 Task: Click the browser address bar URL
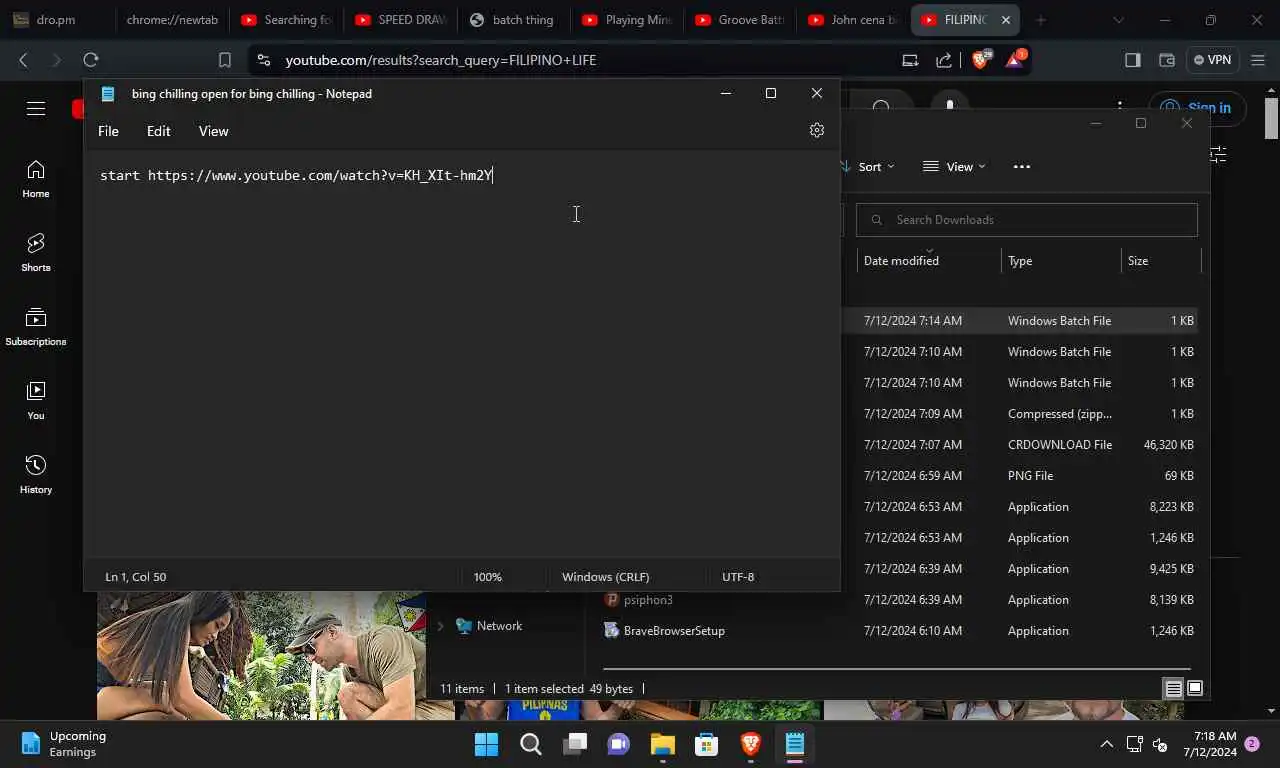(441, 60)
